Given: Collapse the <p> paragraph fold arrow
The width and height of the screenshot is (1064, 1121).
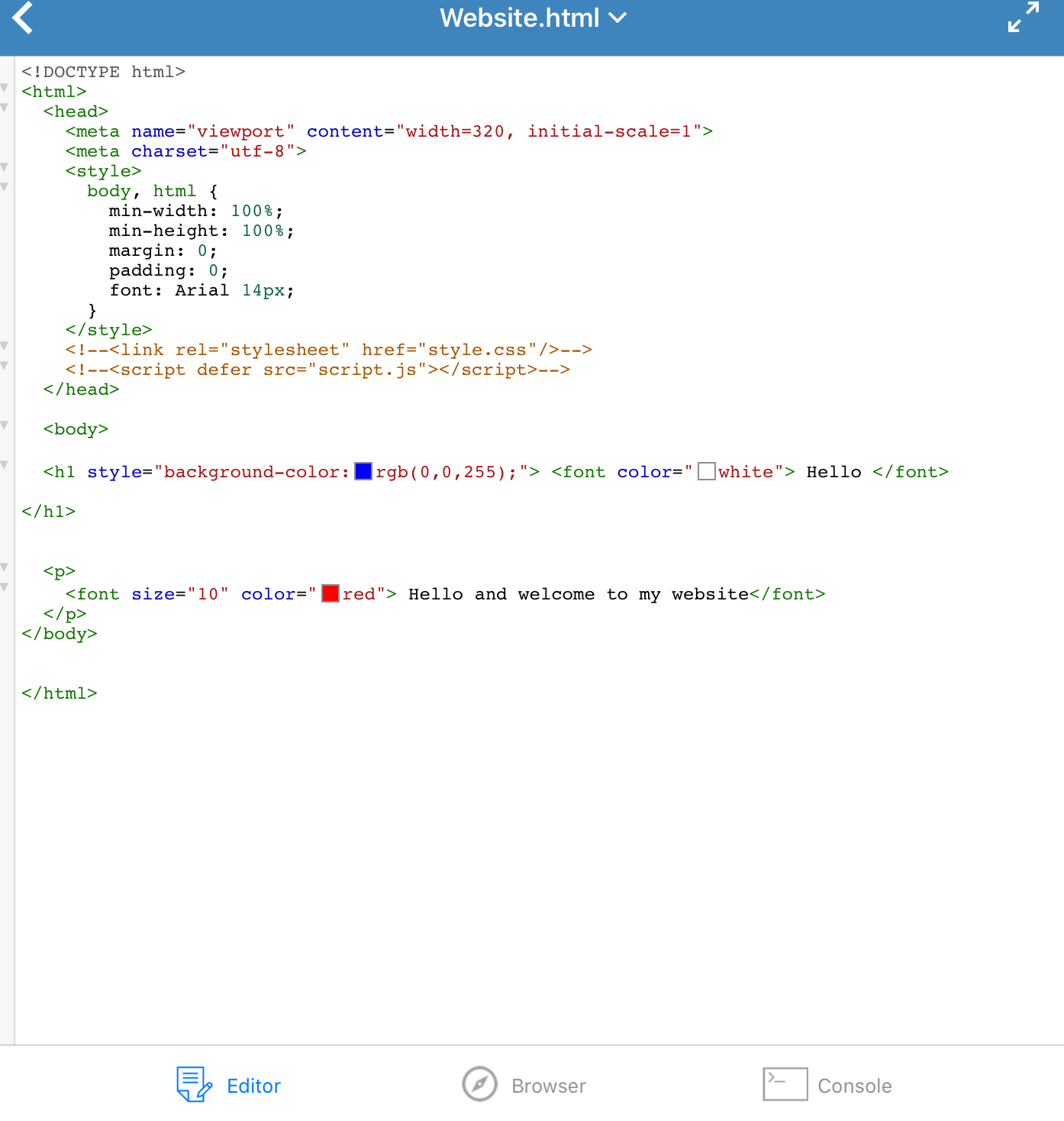Looking at the screenshot, I should [x=5, y=567].
